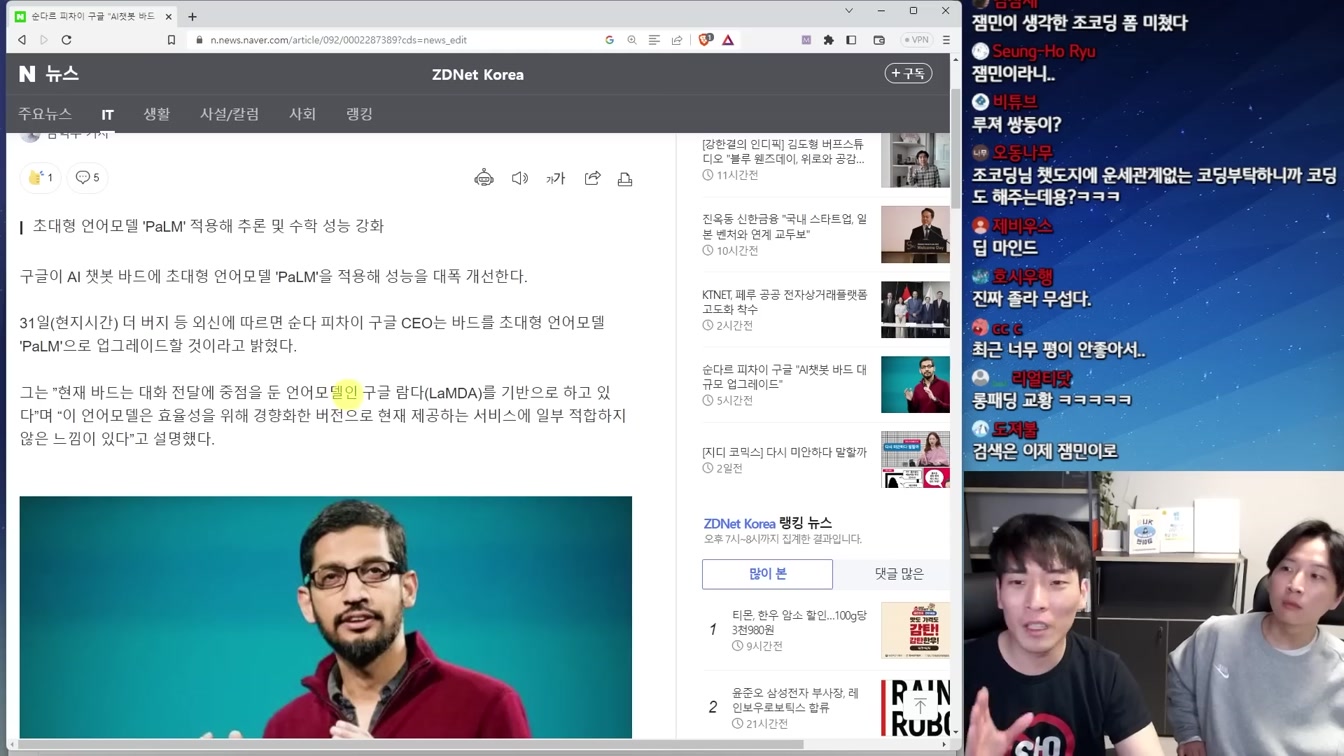Click the clapping reaction button showing 1

[40, 177]
